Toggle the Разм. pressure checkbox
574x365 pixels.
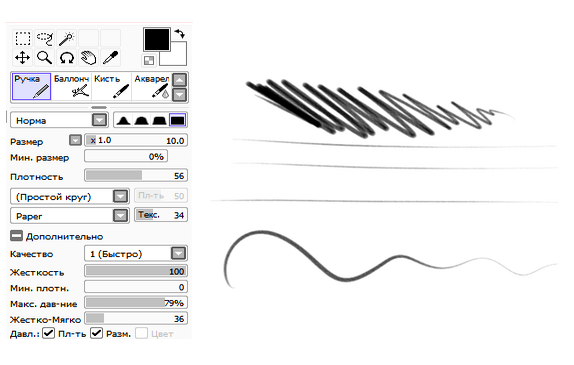pyautogui.click(x=96, y=333)
